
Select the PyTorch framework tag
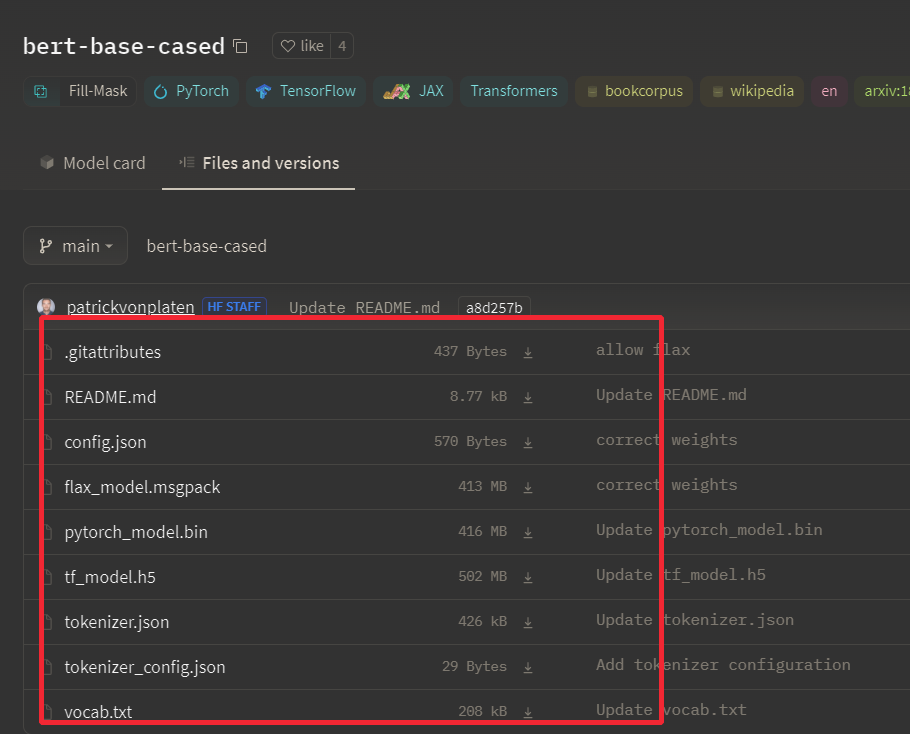tap(191, 91)
